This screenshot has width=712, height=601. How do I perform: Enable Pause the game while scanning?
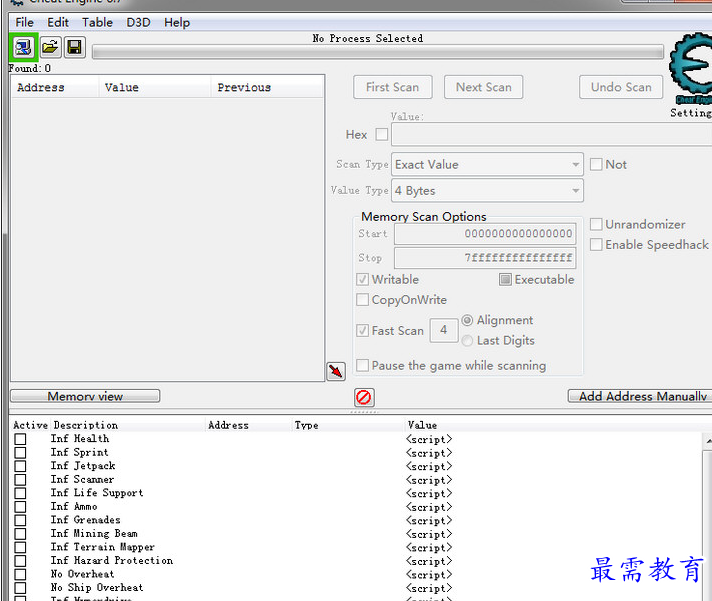pos(362,365)
